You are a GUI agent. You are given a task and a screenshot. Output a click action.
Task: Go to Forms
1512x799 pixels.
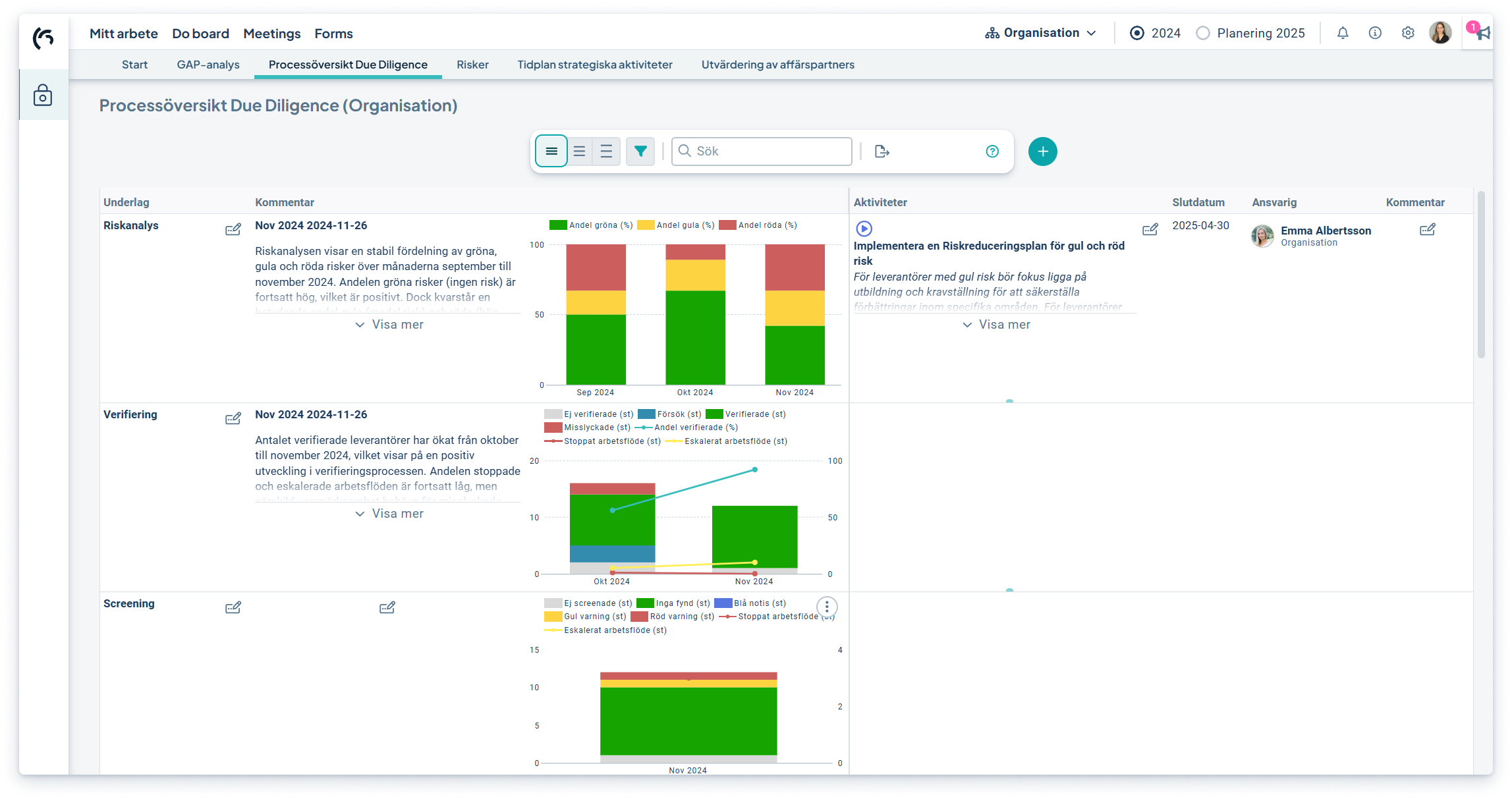click(333, 34)
